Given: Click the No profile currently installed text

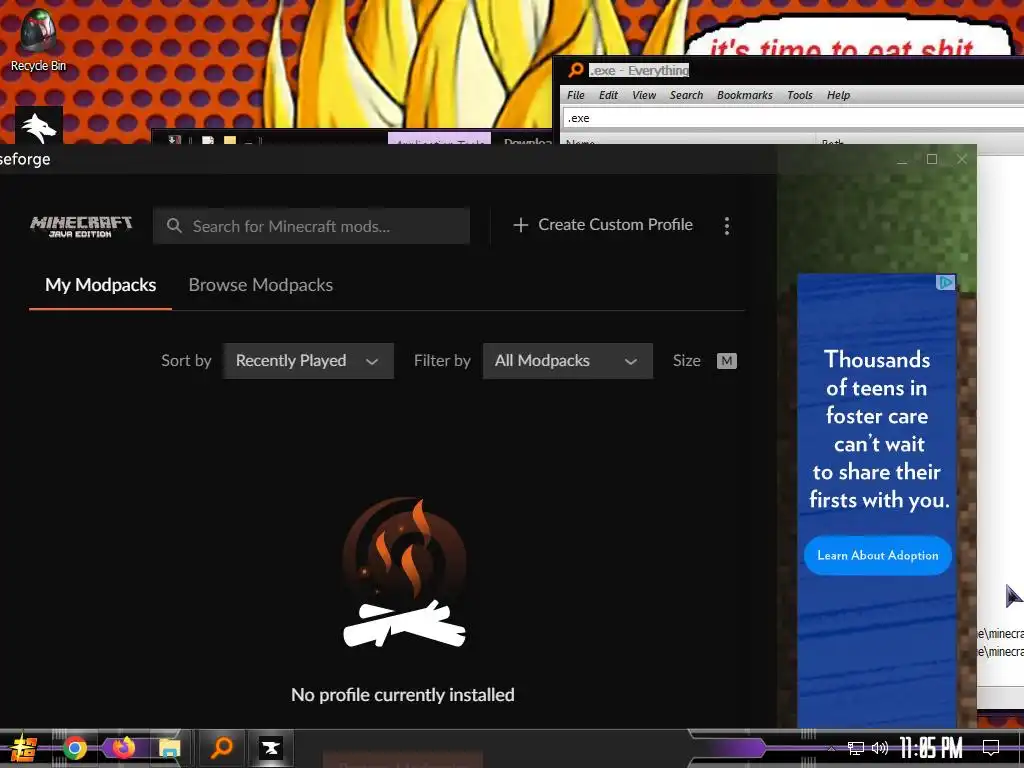Looking at the screenshot, I should (x=403, y=695).
